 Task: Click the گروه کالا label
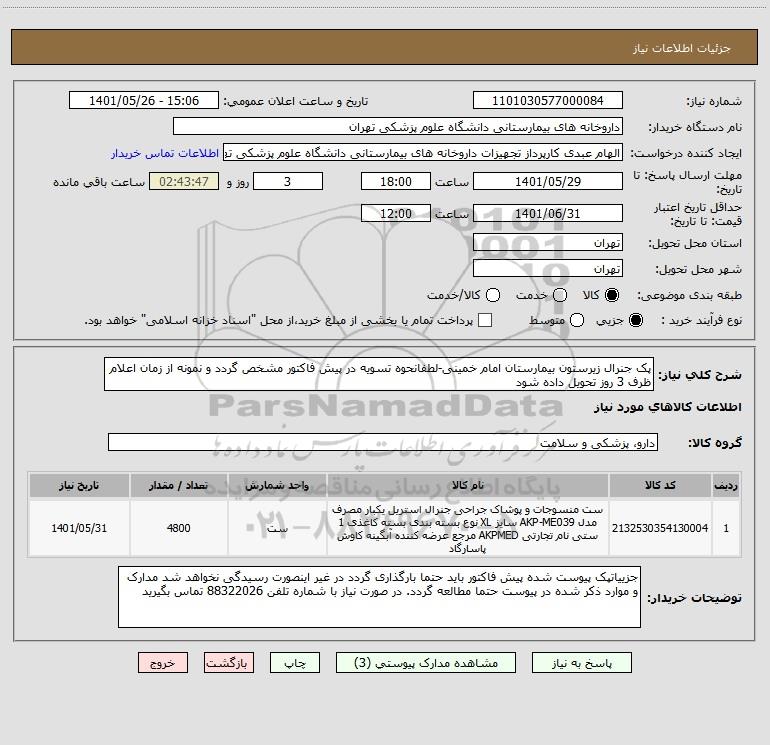[715, 443]
